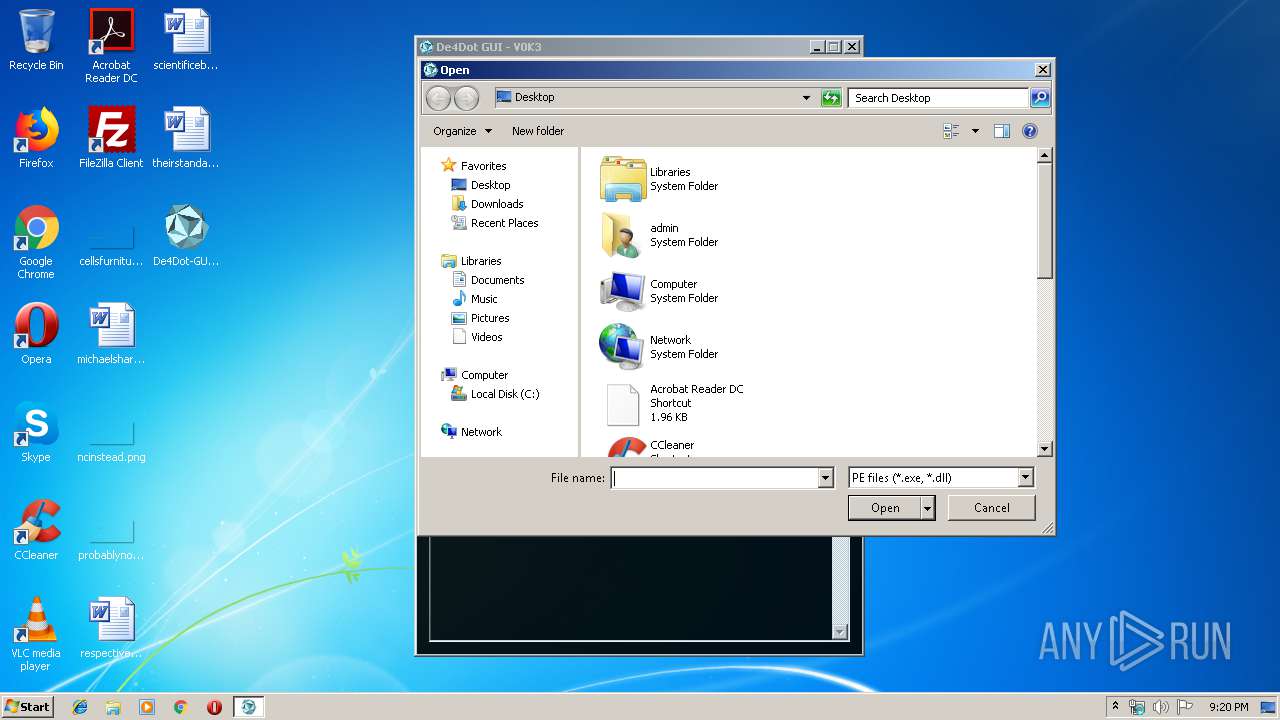Expand the File name history dropdown
1280x720 pixels.
coord(826,478)
